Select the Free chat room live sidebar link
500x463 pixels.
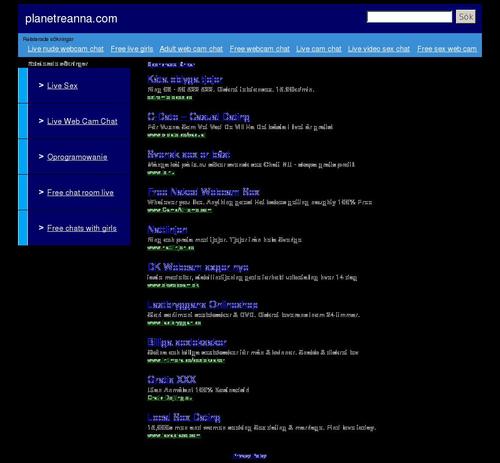click(80, 193)
